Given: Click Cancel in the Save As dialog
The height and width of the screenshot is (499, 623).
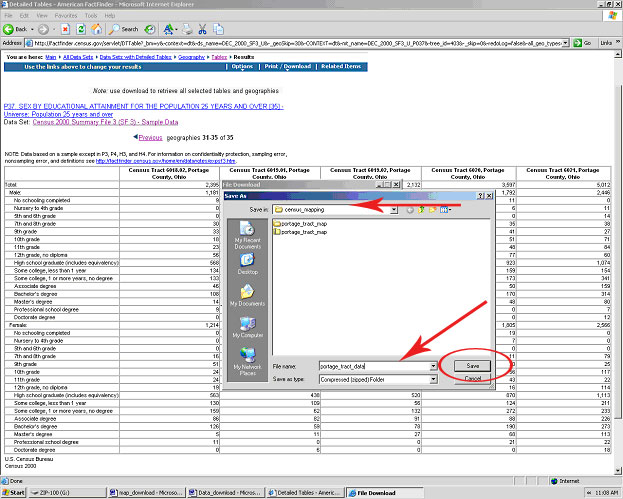Looking at the screenshot, I should [x=472, y=378].
